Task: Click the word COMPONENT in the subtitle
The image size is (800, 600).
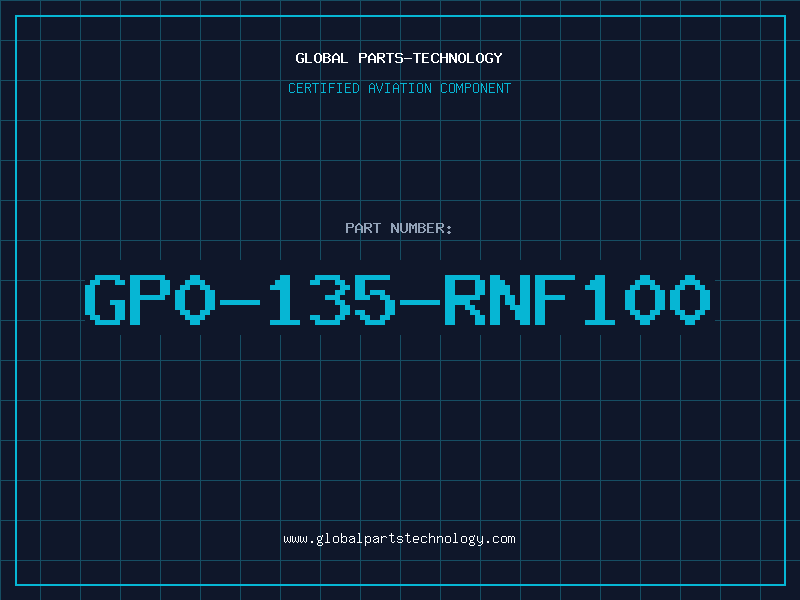Action: (474, 88)
